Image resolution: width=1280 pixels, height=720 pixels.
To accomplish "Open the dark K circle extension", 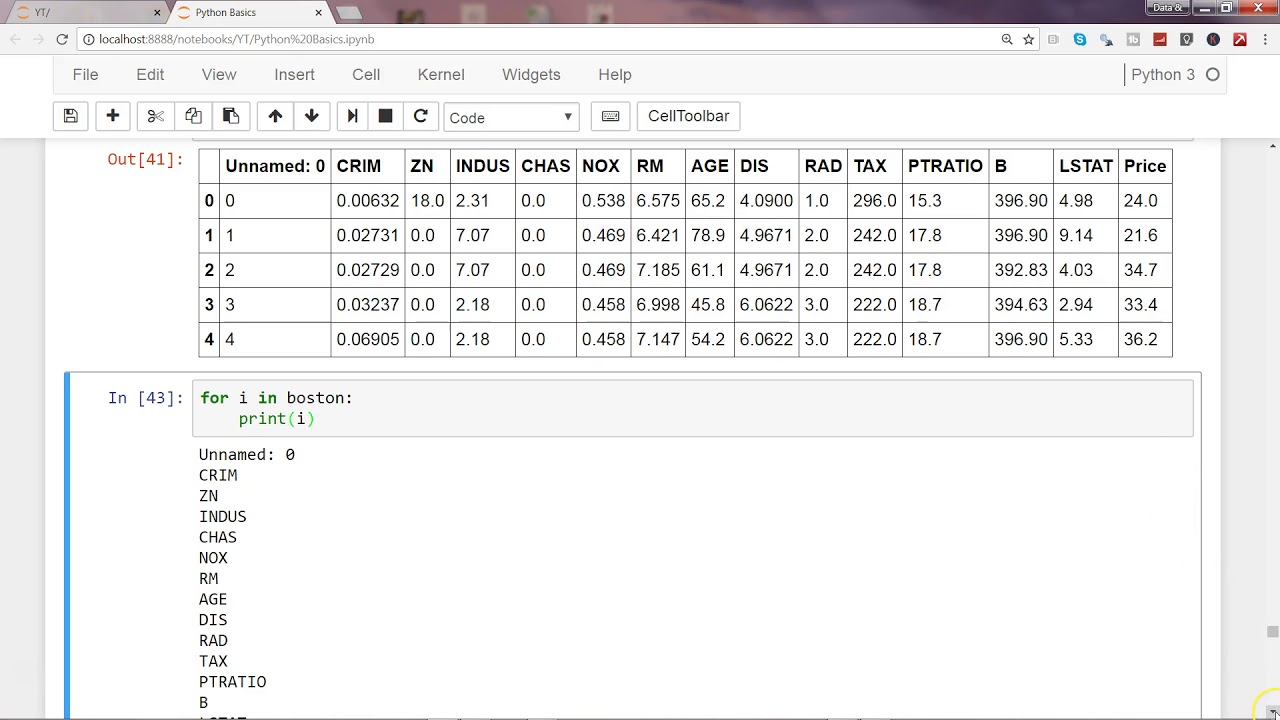I will tap(1213, 39).
